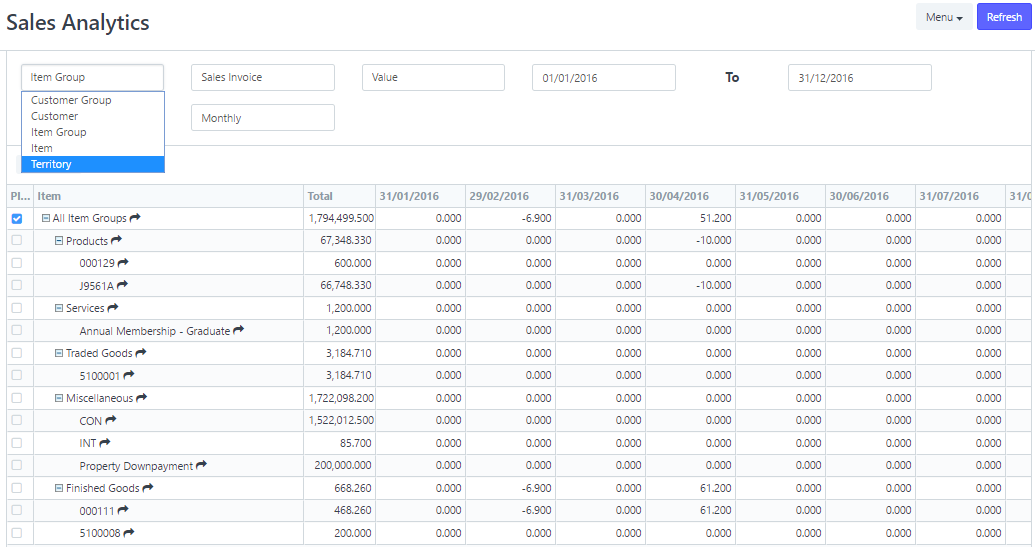
Task: Click All Item Groups total 1,794,499.500
Action: 341,218
